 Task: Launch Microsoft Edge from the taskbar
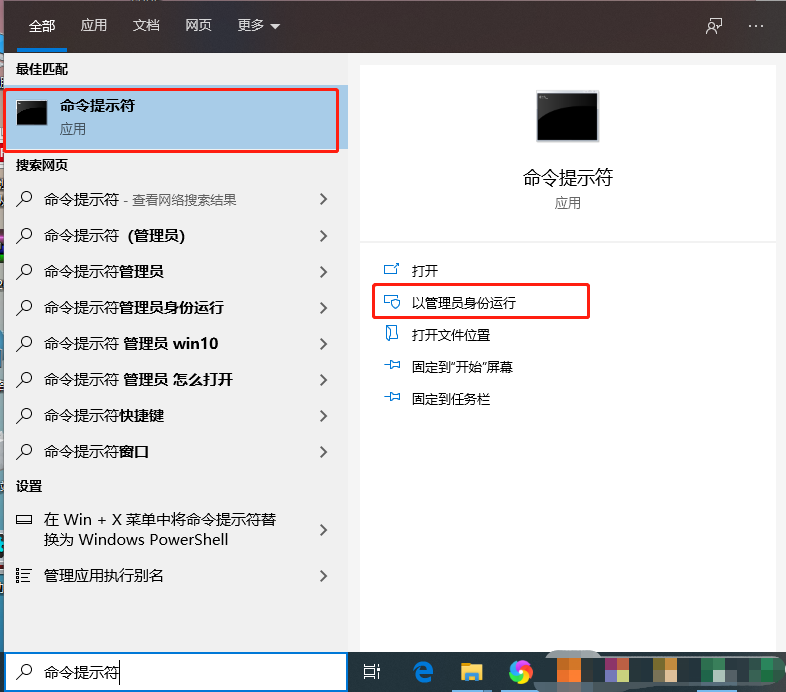(423, 672)
